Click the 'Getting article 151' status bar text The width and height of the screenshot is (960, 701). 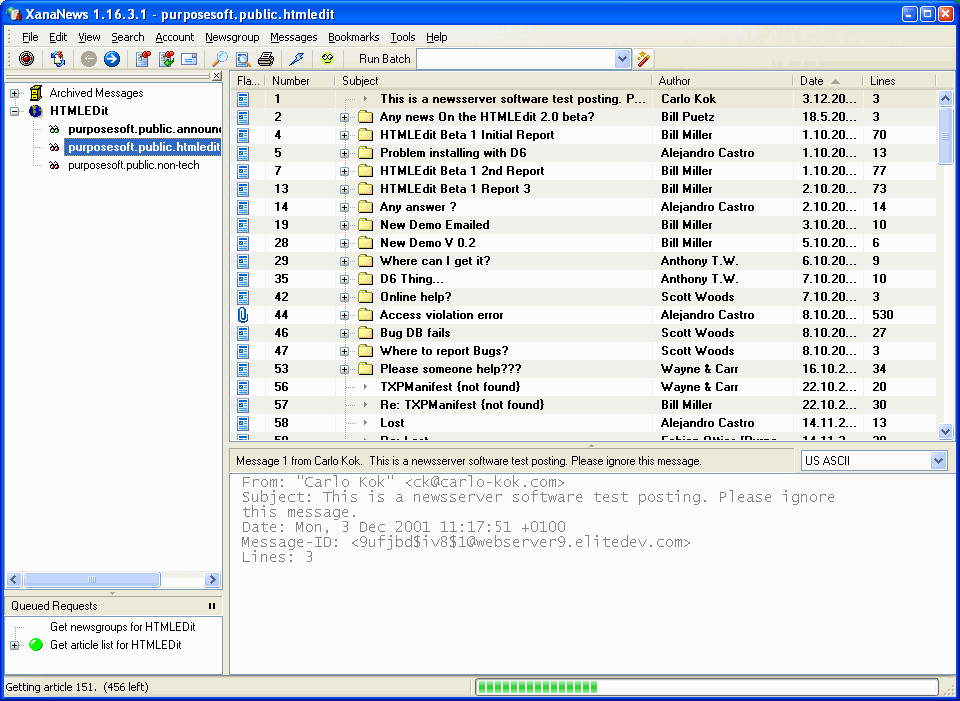point(77,687)
